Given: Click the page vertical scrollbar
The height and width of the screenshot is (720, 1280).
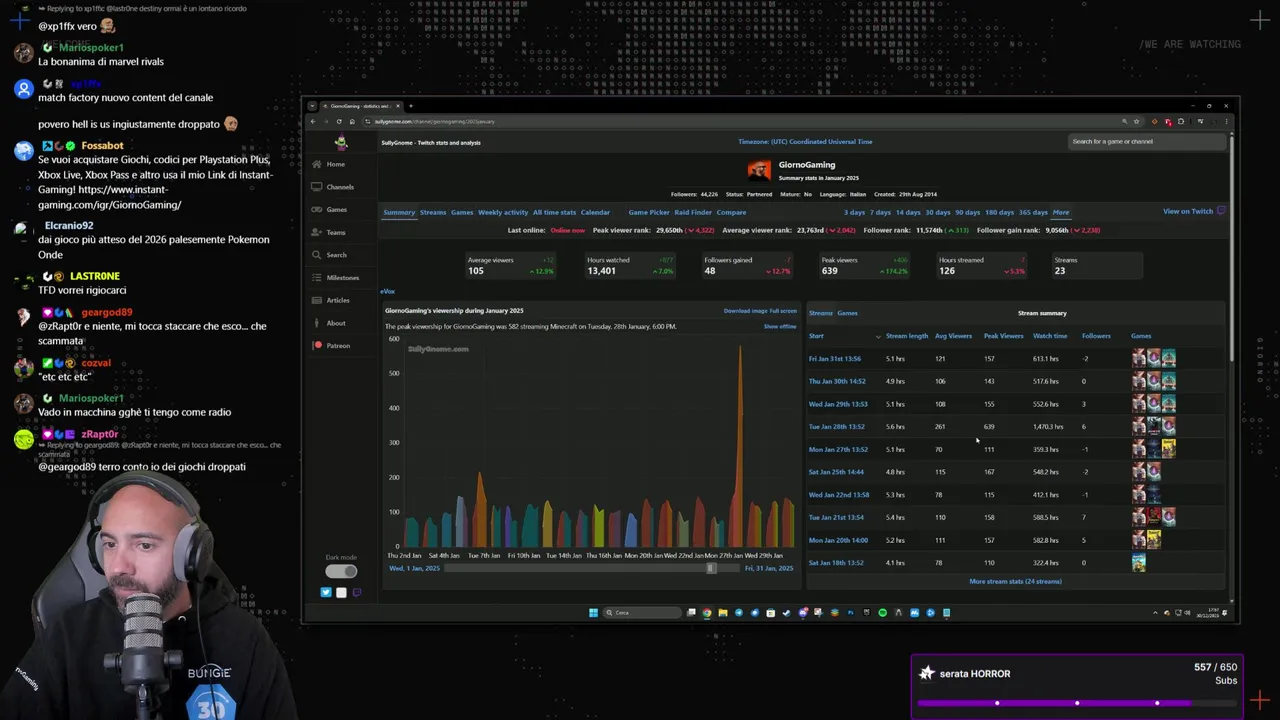Looking at the screenshot, I should [1231, 250].
